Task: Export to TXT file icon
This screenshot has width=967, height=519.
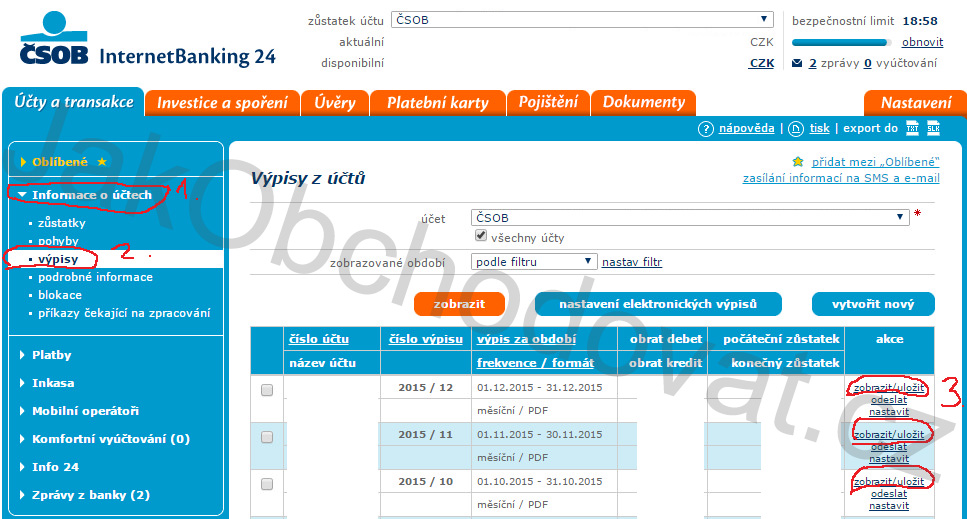Action: [x=912, y=128]
